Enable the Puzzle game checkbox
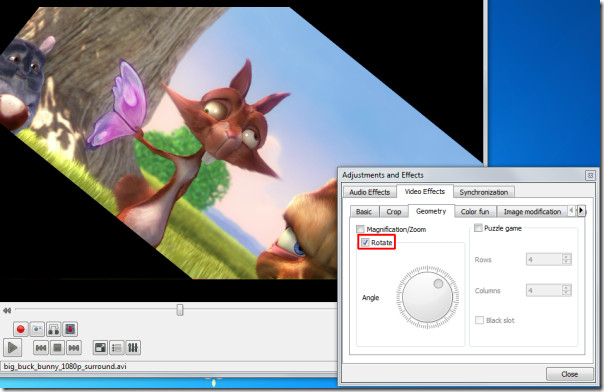Screen dimensions: 604x392 click(478, 228)
